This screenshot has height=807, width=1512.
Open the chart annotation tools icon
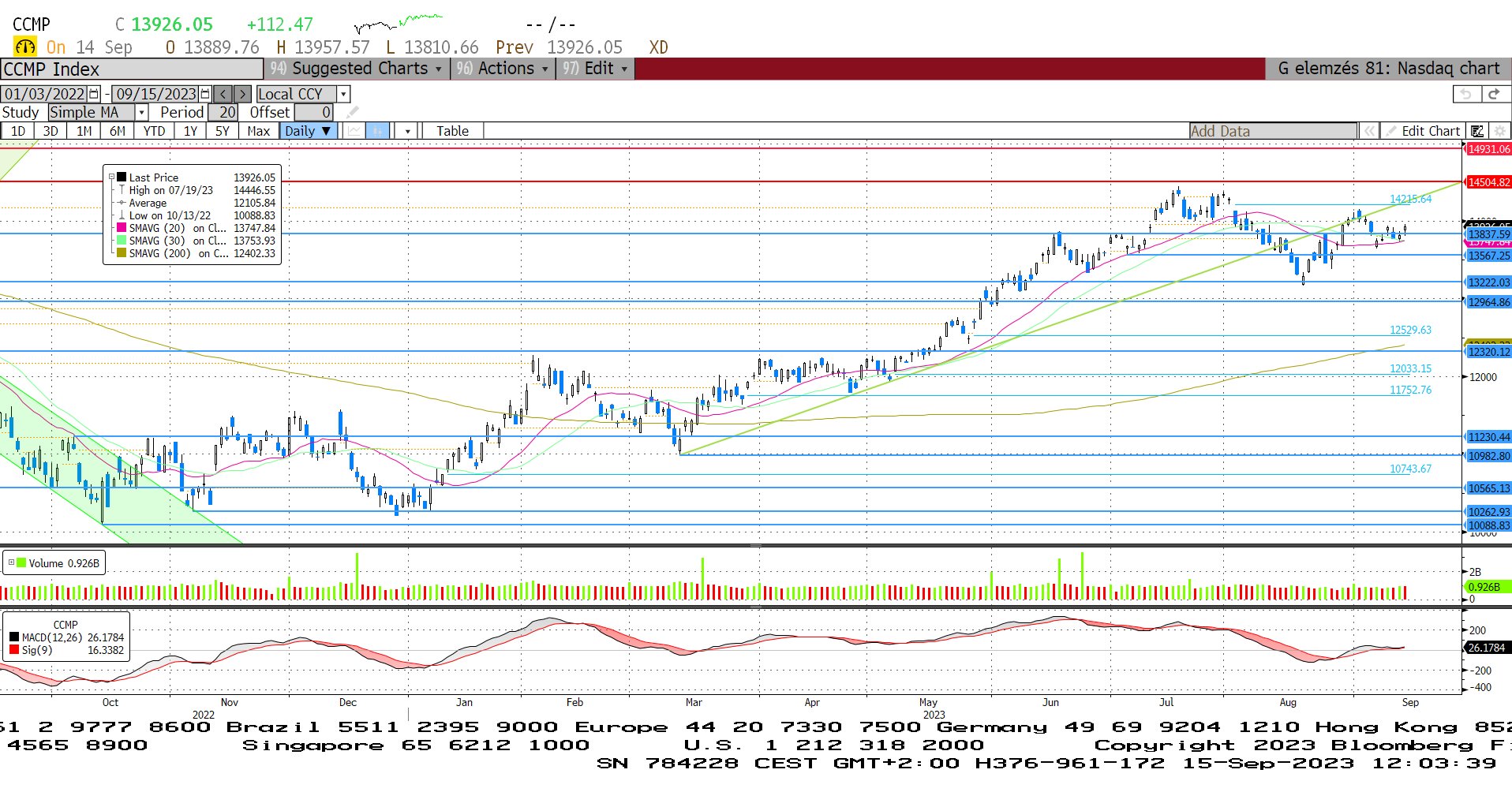[x=1477, y=131]
